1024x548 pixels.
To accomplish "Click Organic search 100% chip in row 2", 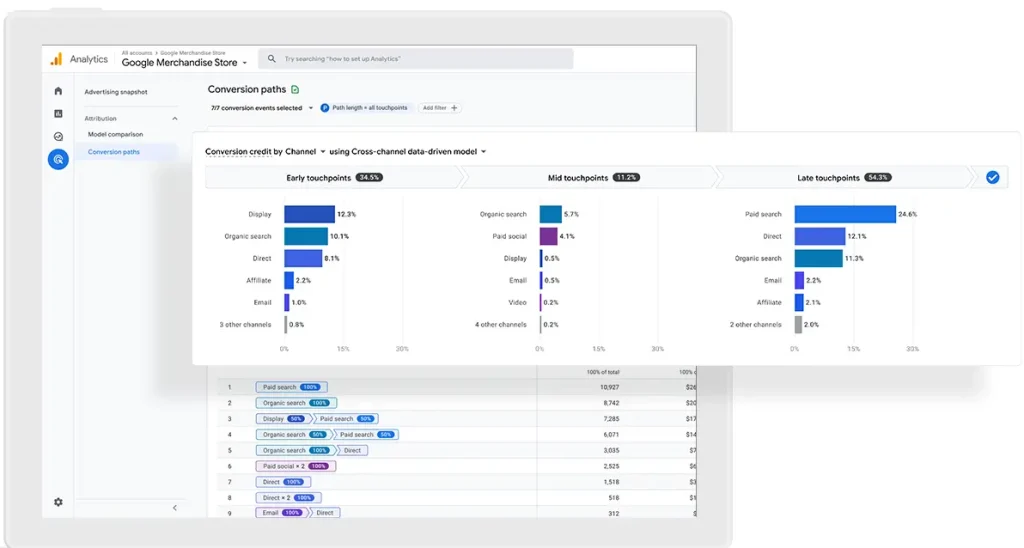I will pos(296,403).
